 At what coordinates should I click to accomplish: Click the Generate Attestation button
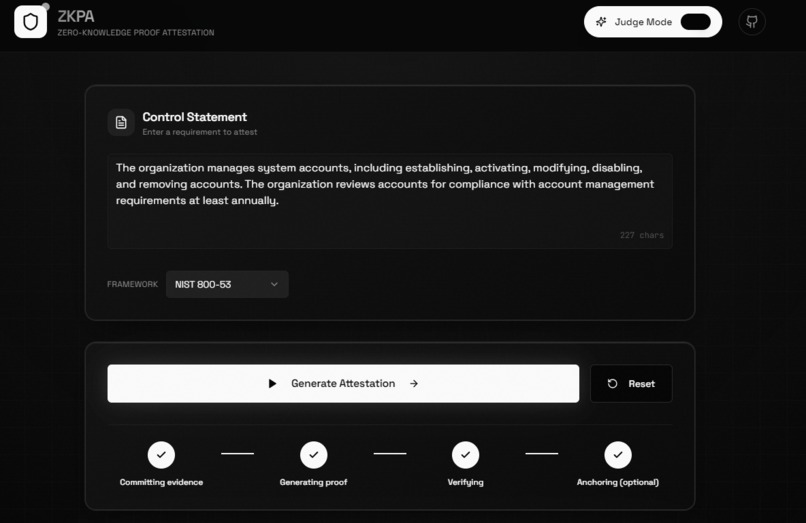click(343, 384)
